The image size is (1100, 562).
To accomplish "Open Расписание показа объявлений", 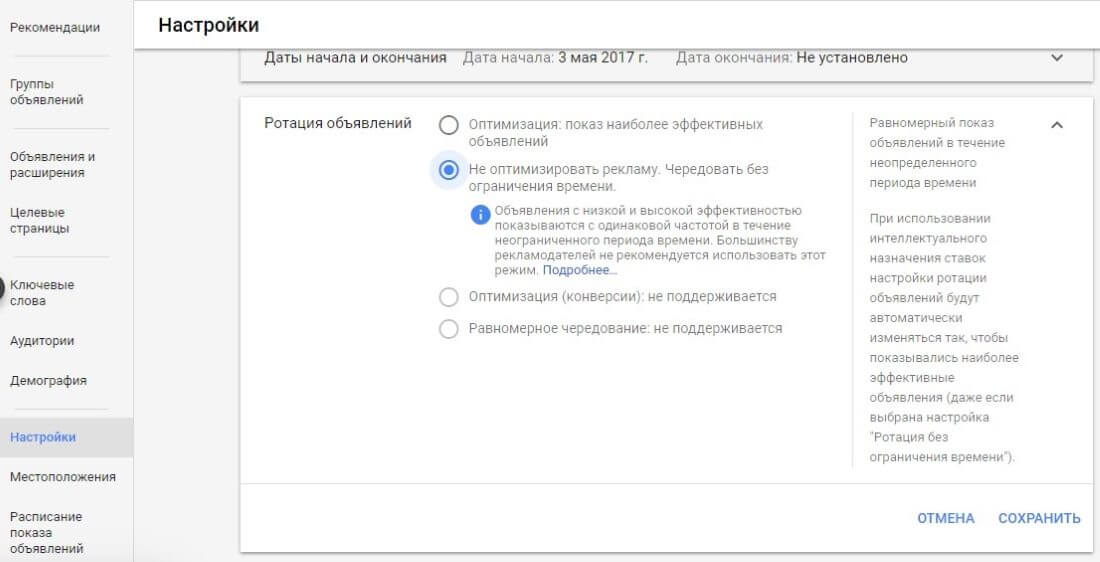I will click(x=46, y=533).
